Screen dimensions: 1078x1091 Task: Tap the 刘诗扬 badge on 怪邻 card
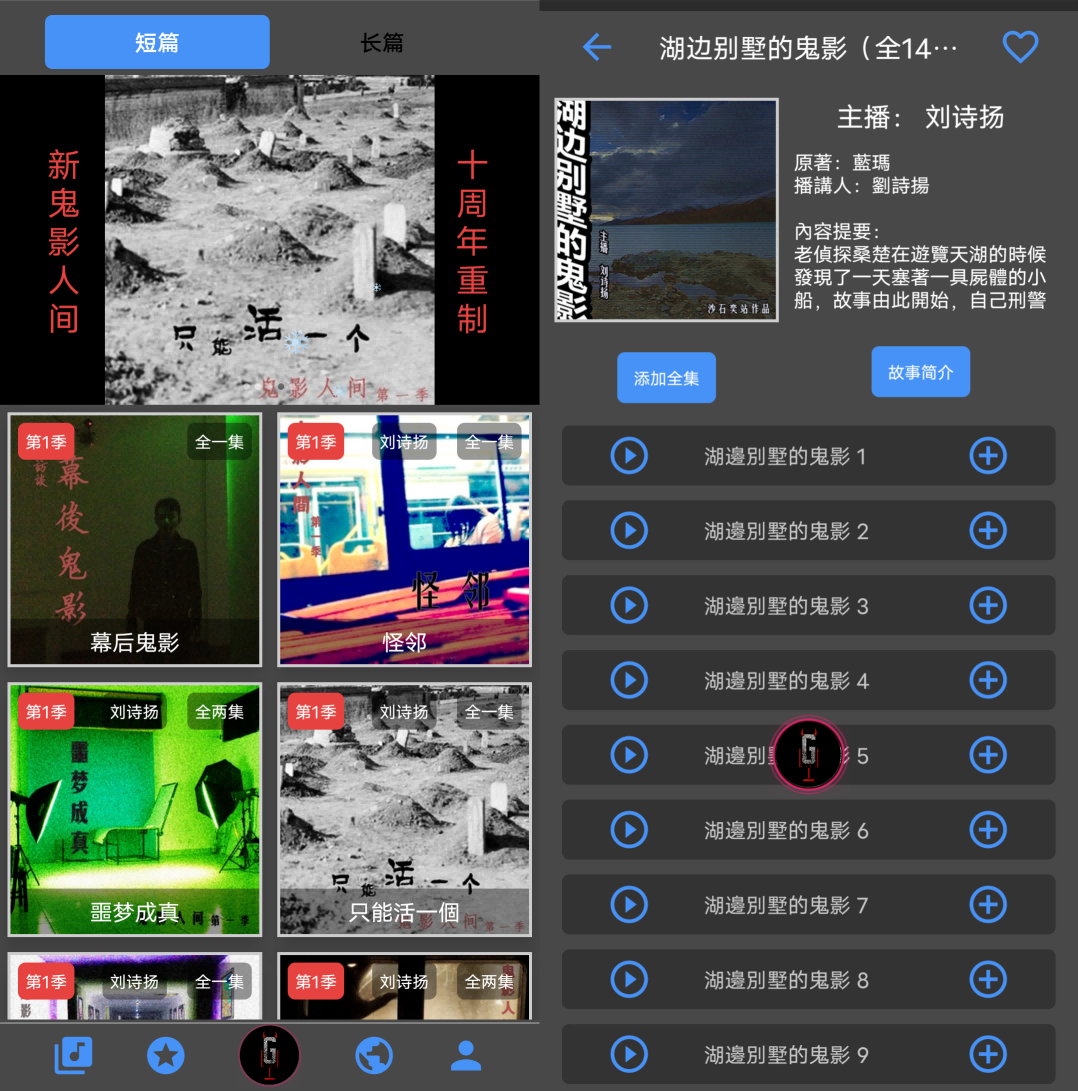[x=404, y=441]
